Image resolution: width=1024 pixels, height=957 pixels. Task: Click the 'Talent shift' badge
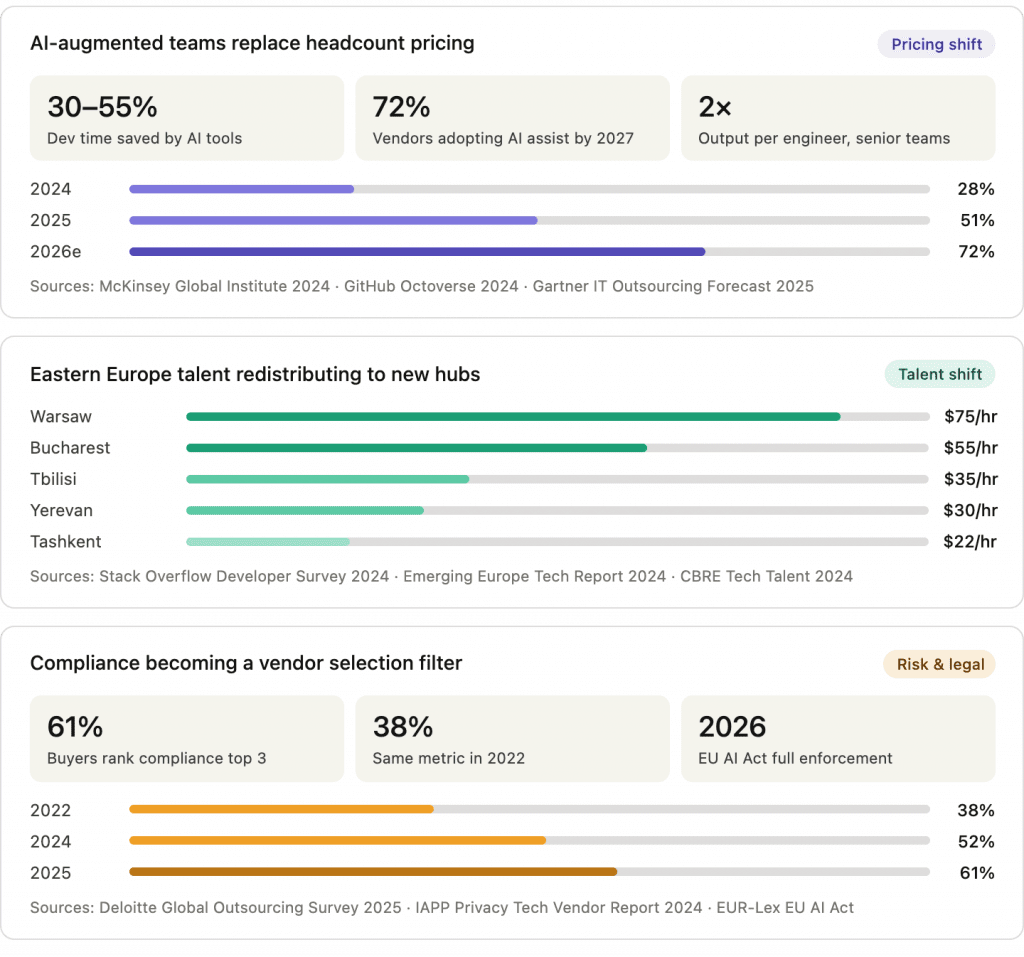(938, 373)
